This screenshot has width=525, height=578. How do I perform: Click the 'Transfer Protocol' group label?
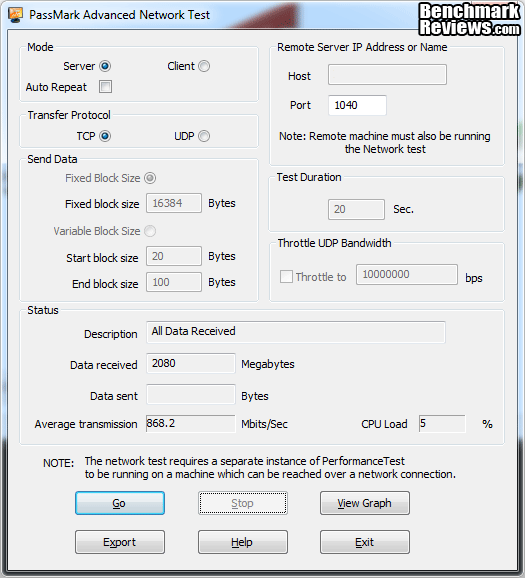69,115
